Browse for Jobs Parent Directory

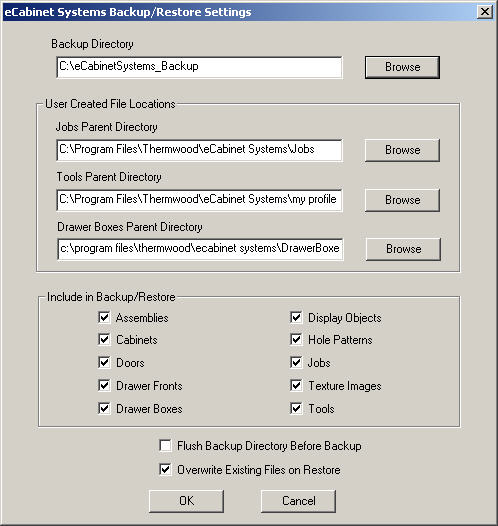[402, 150]
